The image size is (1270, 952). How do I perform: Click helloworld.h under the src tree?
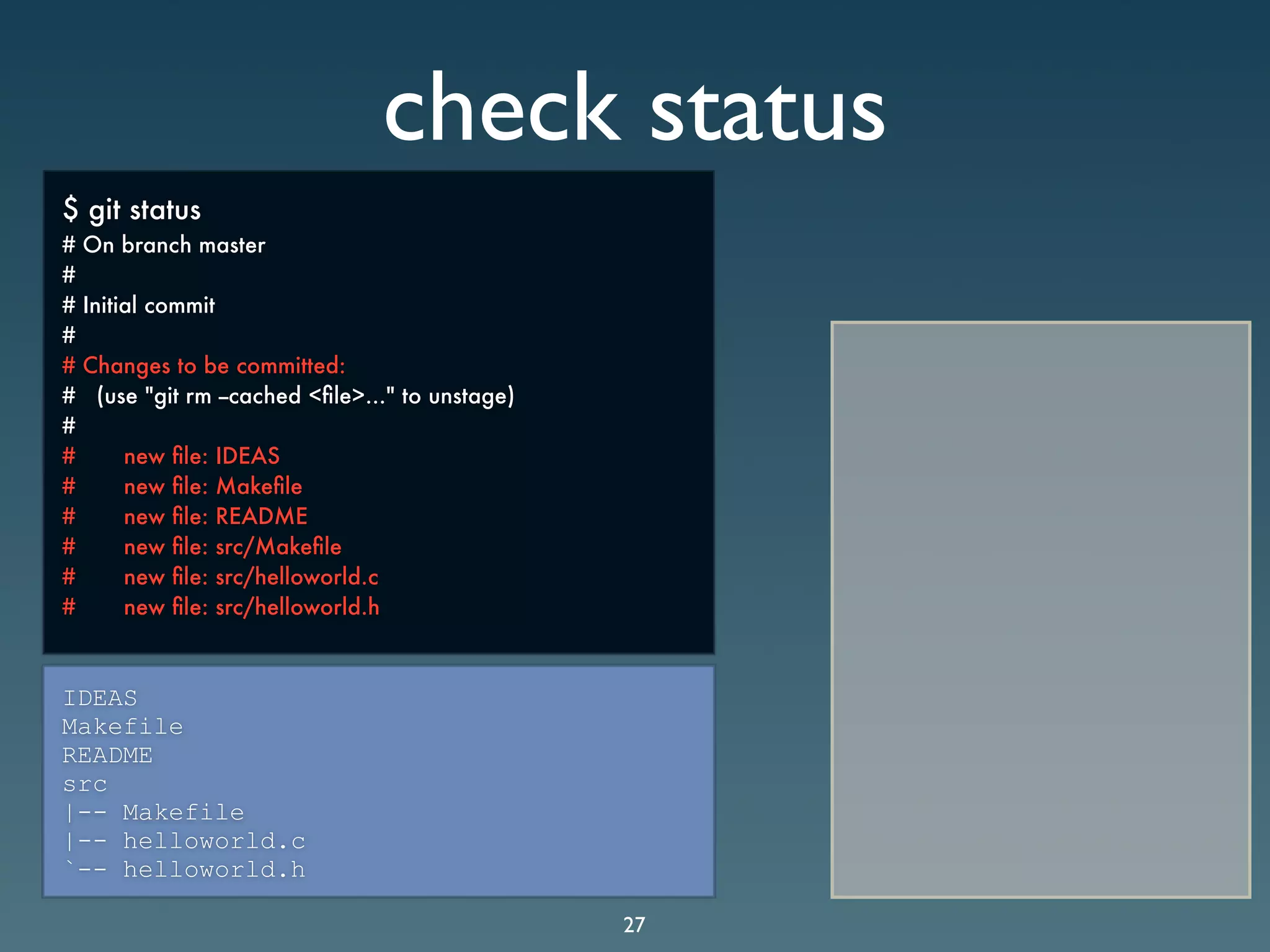coord(214,870)
